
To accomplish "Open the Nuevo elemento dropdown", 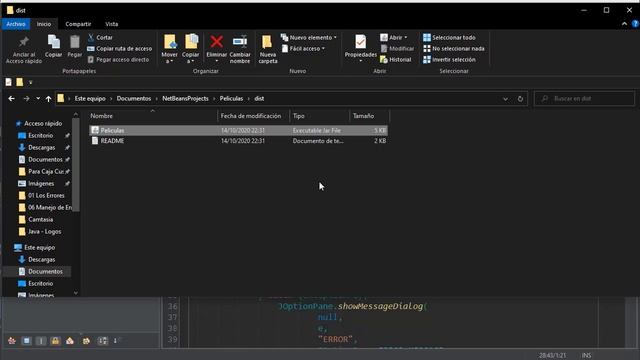I will pos(309,37).
